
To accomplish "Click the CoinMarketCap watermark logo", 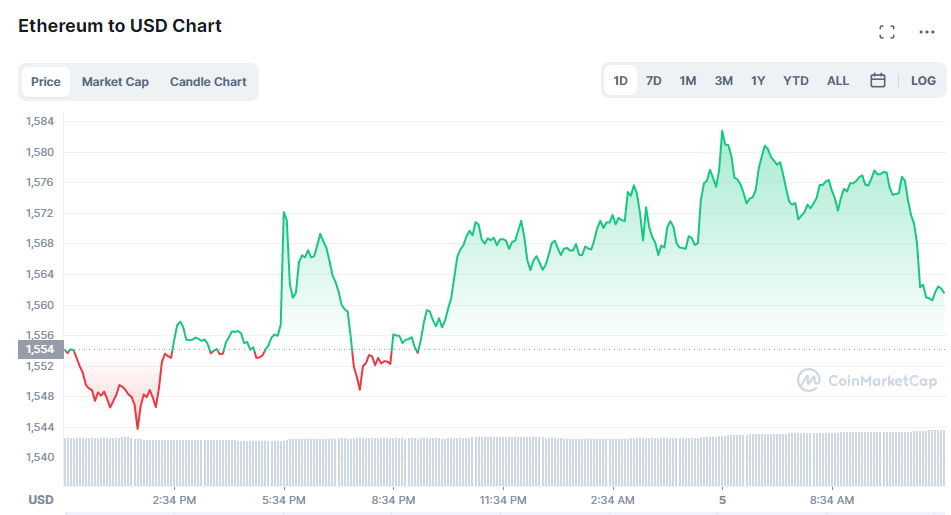I will click(x=867, y=380).
